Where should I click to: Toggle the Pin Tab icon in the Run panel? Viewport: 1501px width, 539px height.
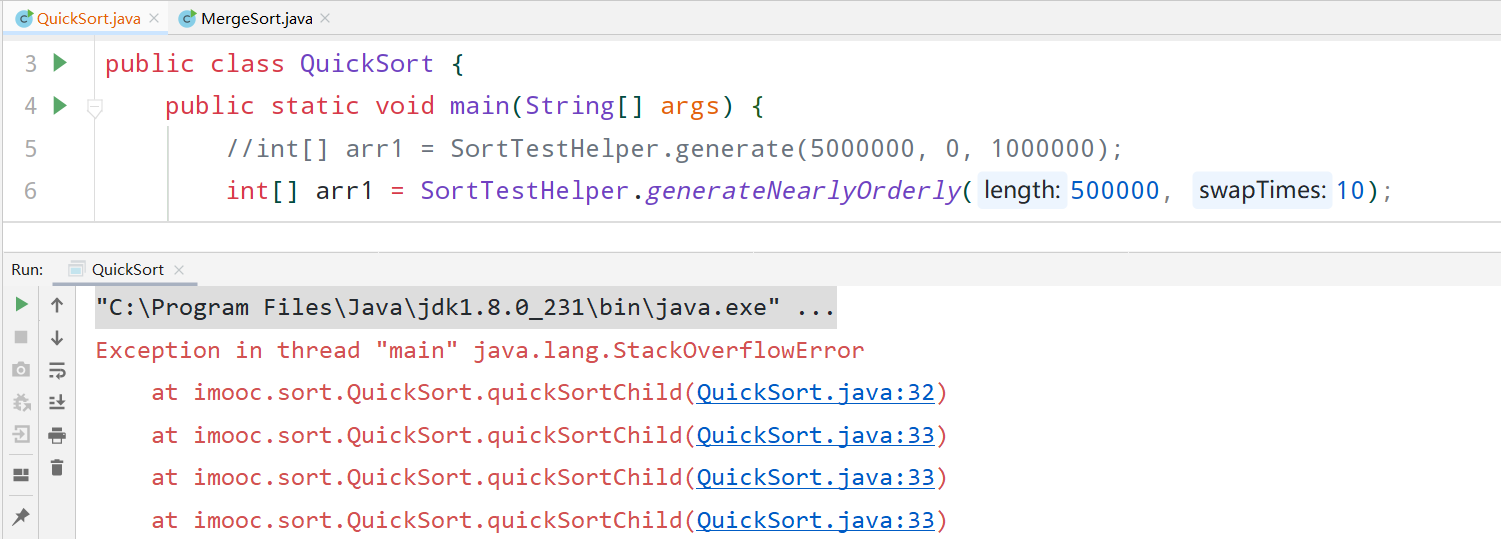[21, 516]
